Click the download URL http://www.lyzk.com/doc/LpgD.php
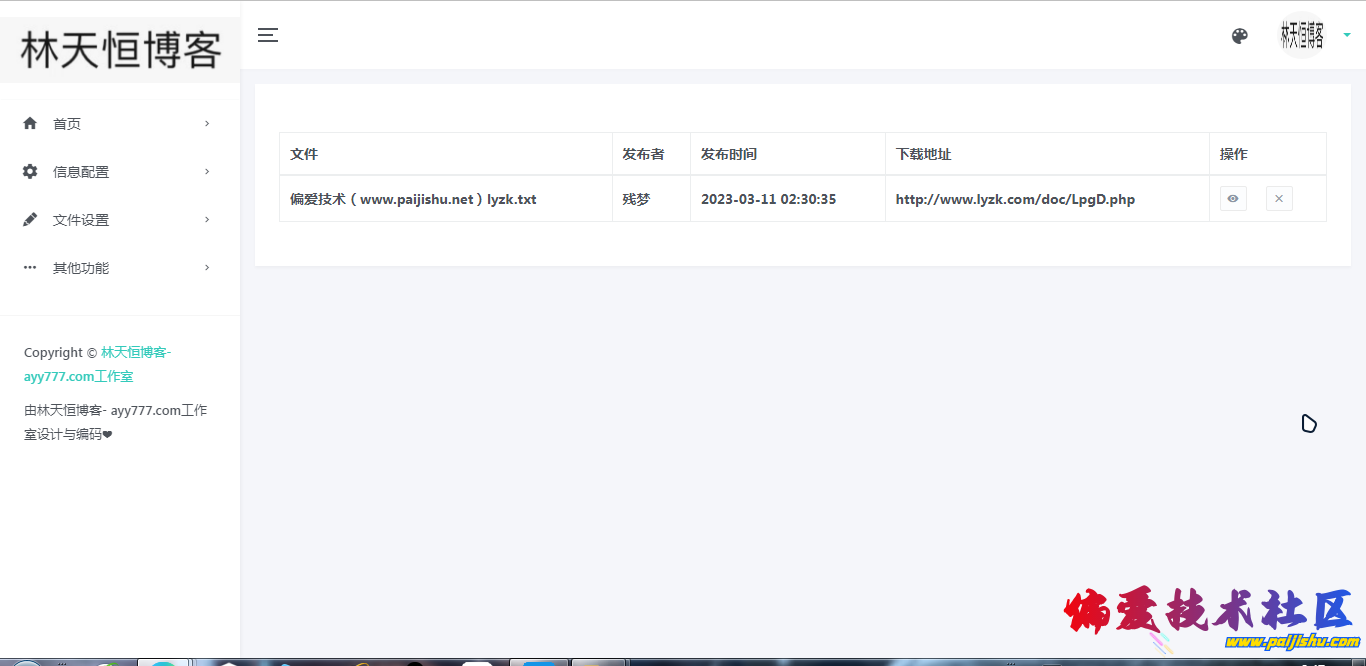Screen dimensions: 1366x666 coord(1015,199)
